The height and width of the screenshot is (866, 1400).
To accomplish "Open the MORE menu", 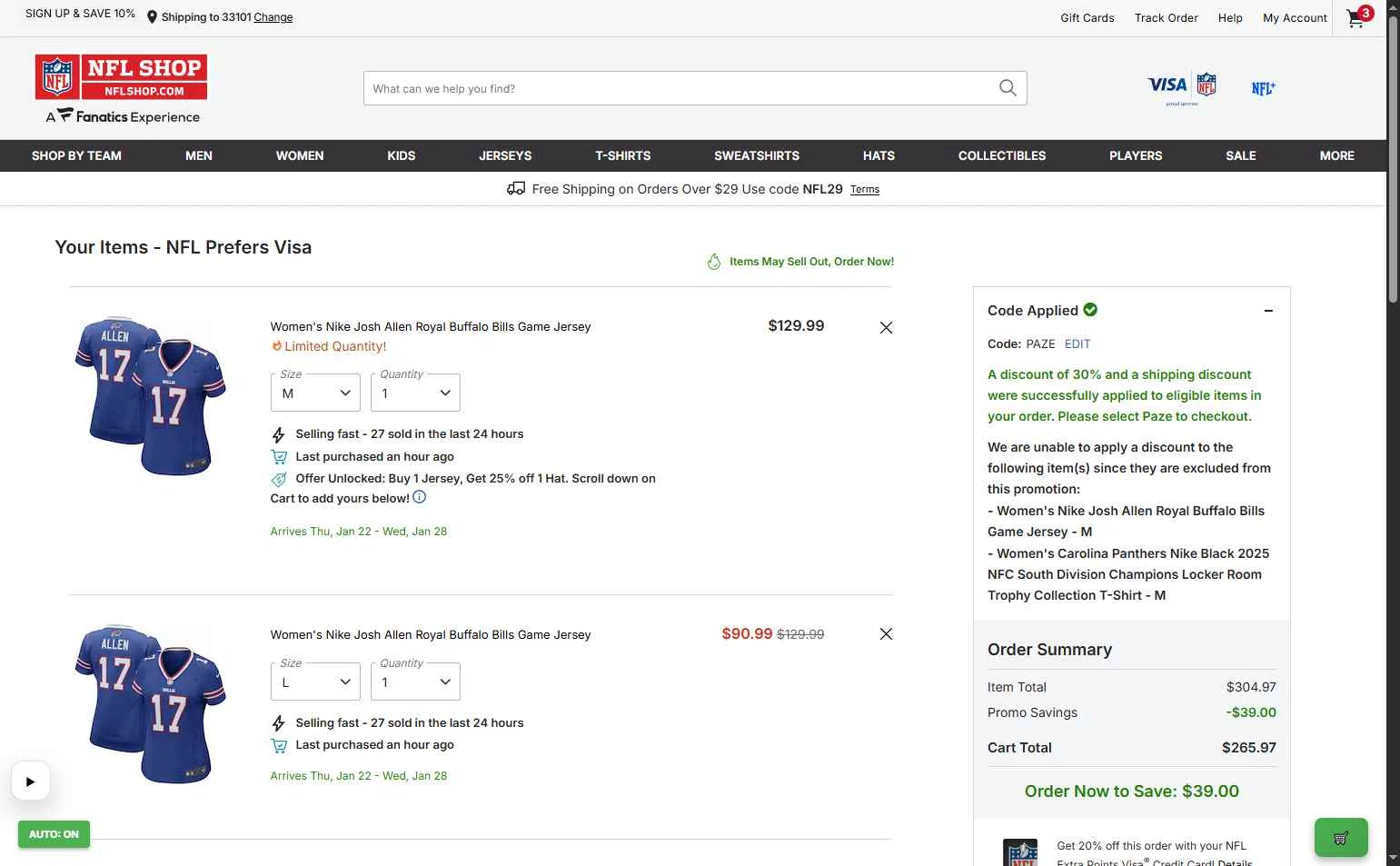I will point(1337,155).
